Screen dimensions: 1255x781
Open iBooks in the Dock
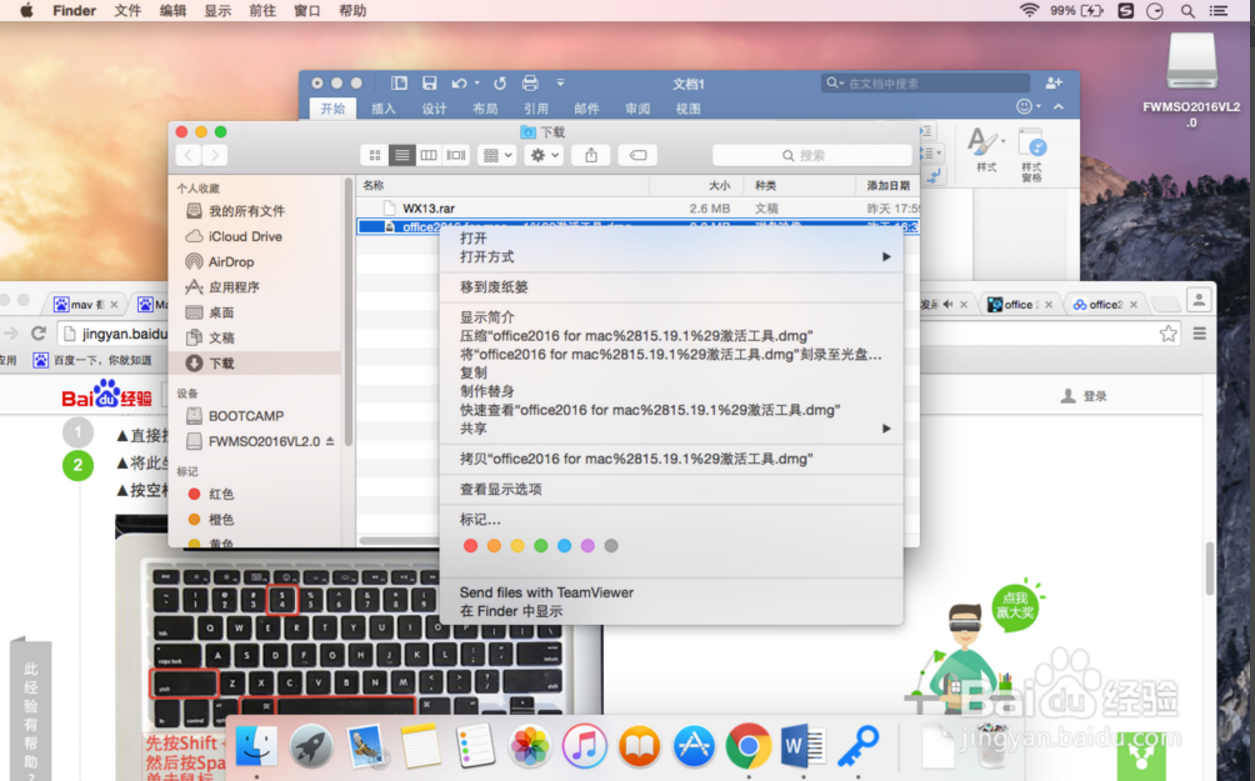(x=639, y=746)
